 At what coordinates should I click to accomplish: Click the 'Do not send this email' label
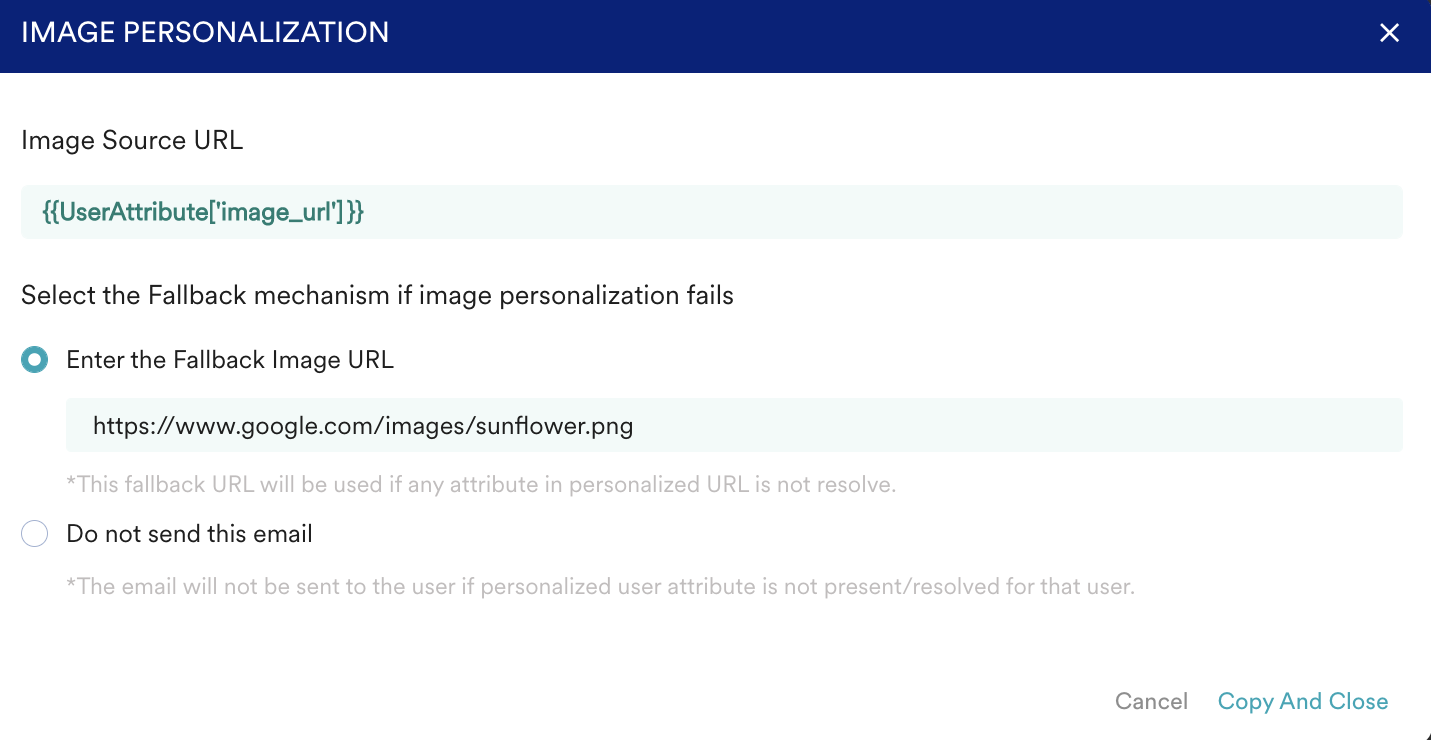pos(189,535)
